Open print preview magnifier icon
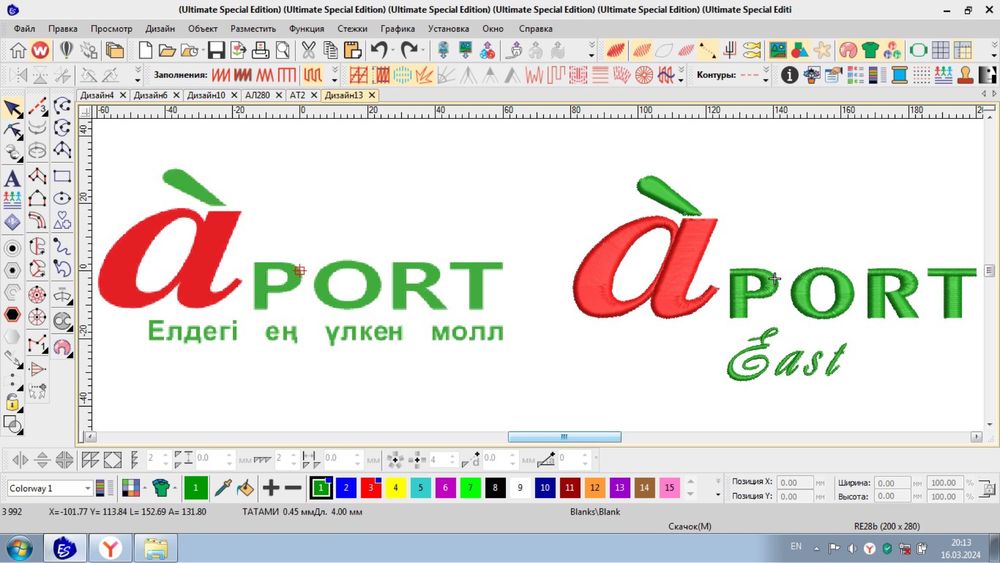This screenshot has height=563, width=1000. click(x=283, y=50)
